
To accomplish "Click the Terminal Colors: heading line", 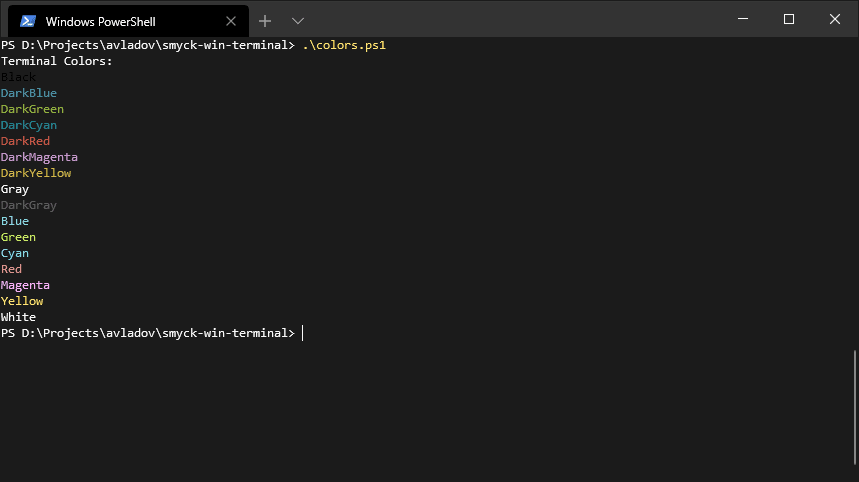I will click(x=56, y=61).
